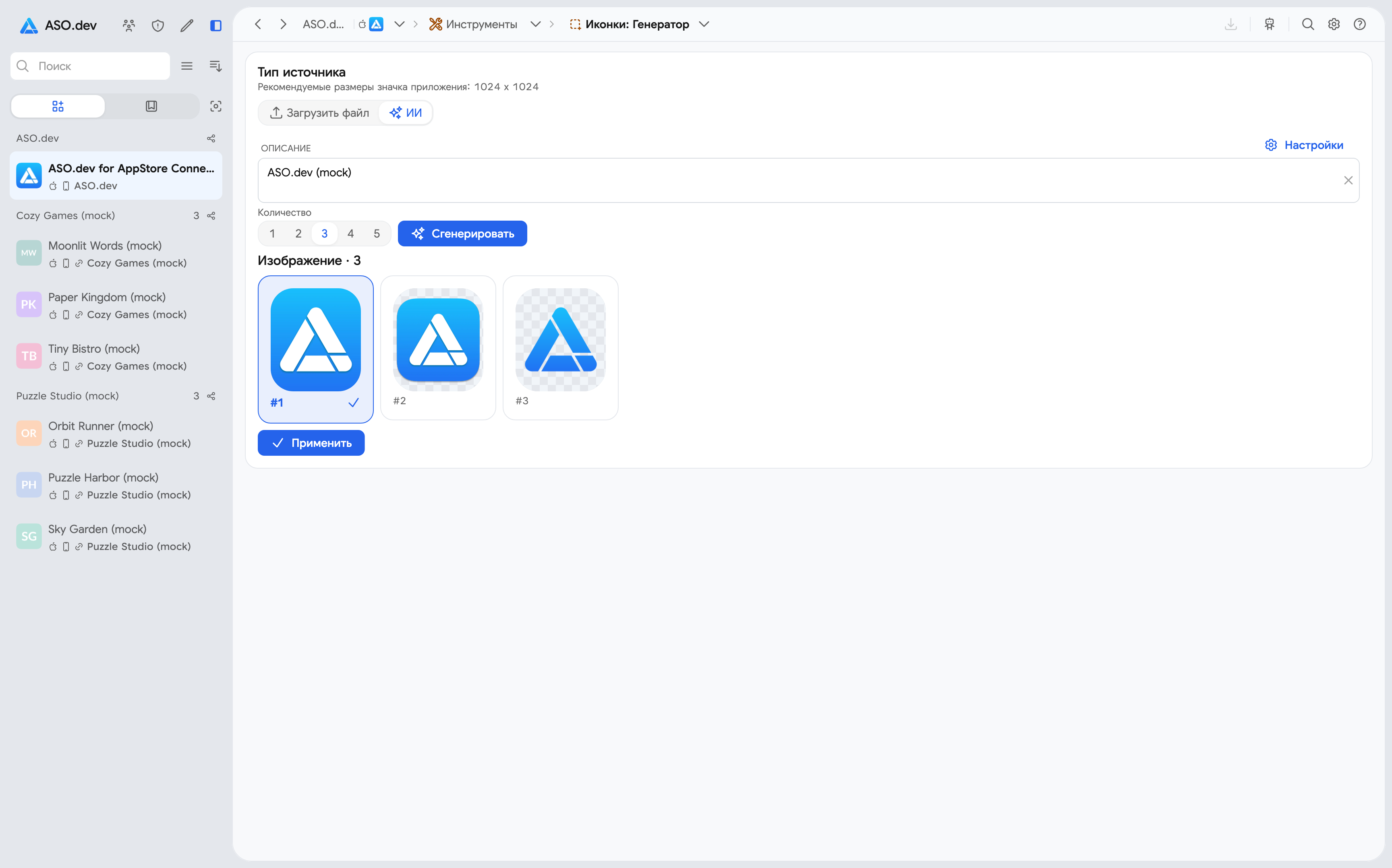The image size is (1392, 868).
Task: Focus the Поиск search field
Action: (x=90, y=66)
